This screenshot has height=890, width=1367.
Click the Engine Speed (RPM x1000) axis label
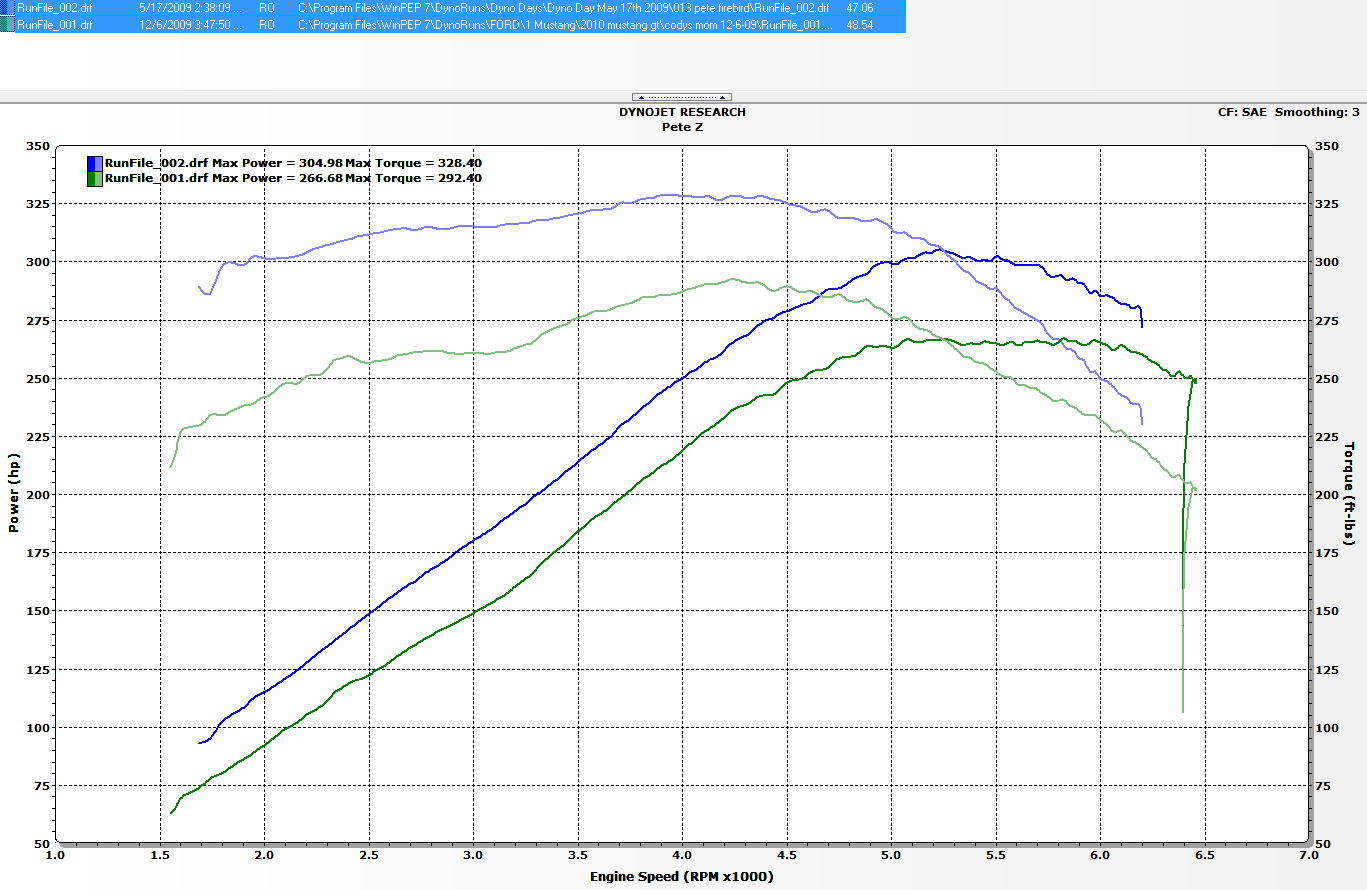click(x=682, y=877)
